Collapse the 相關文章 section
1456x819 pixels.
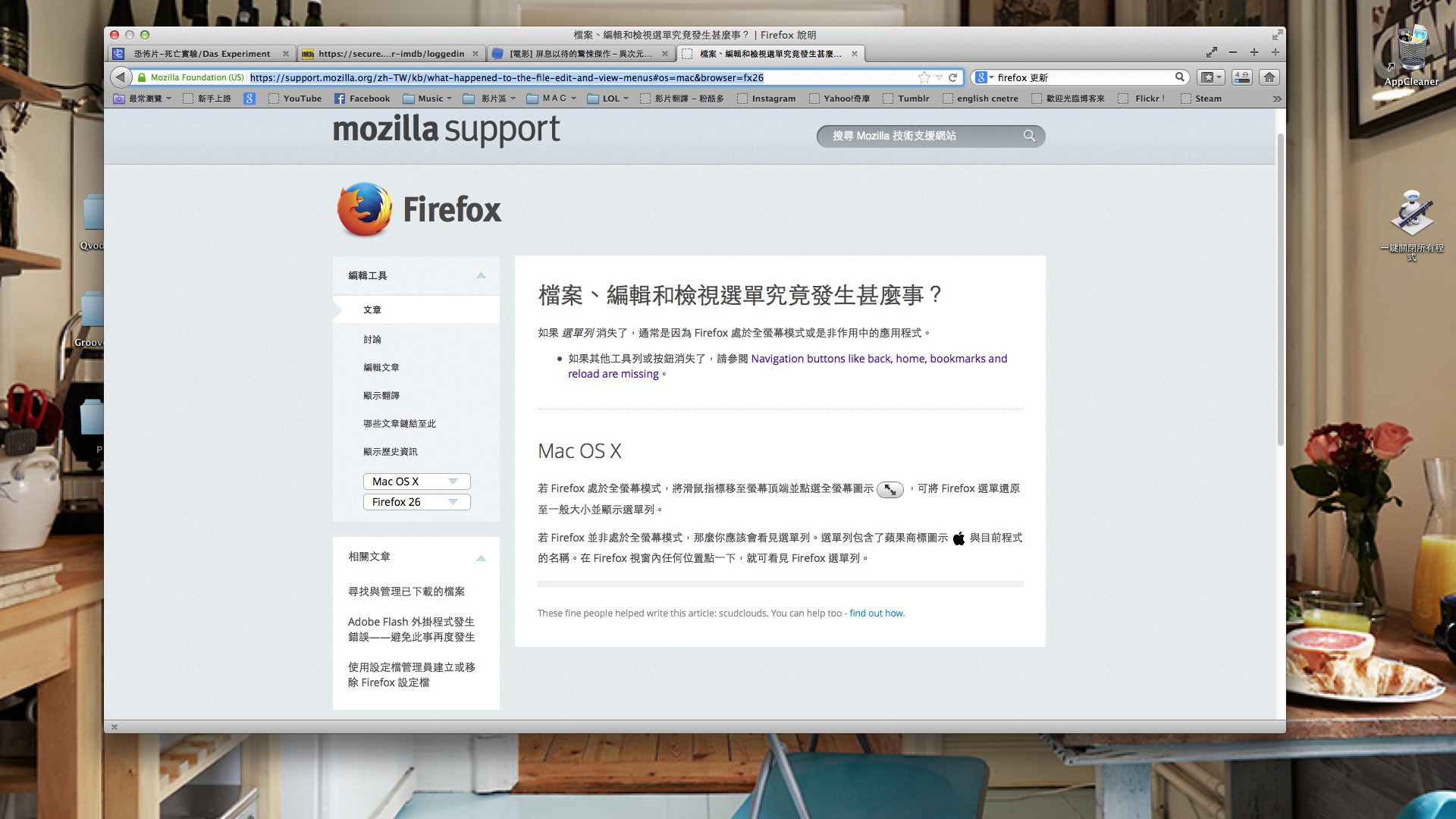point(481,558)
